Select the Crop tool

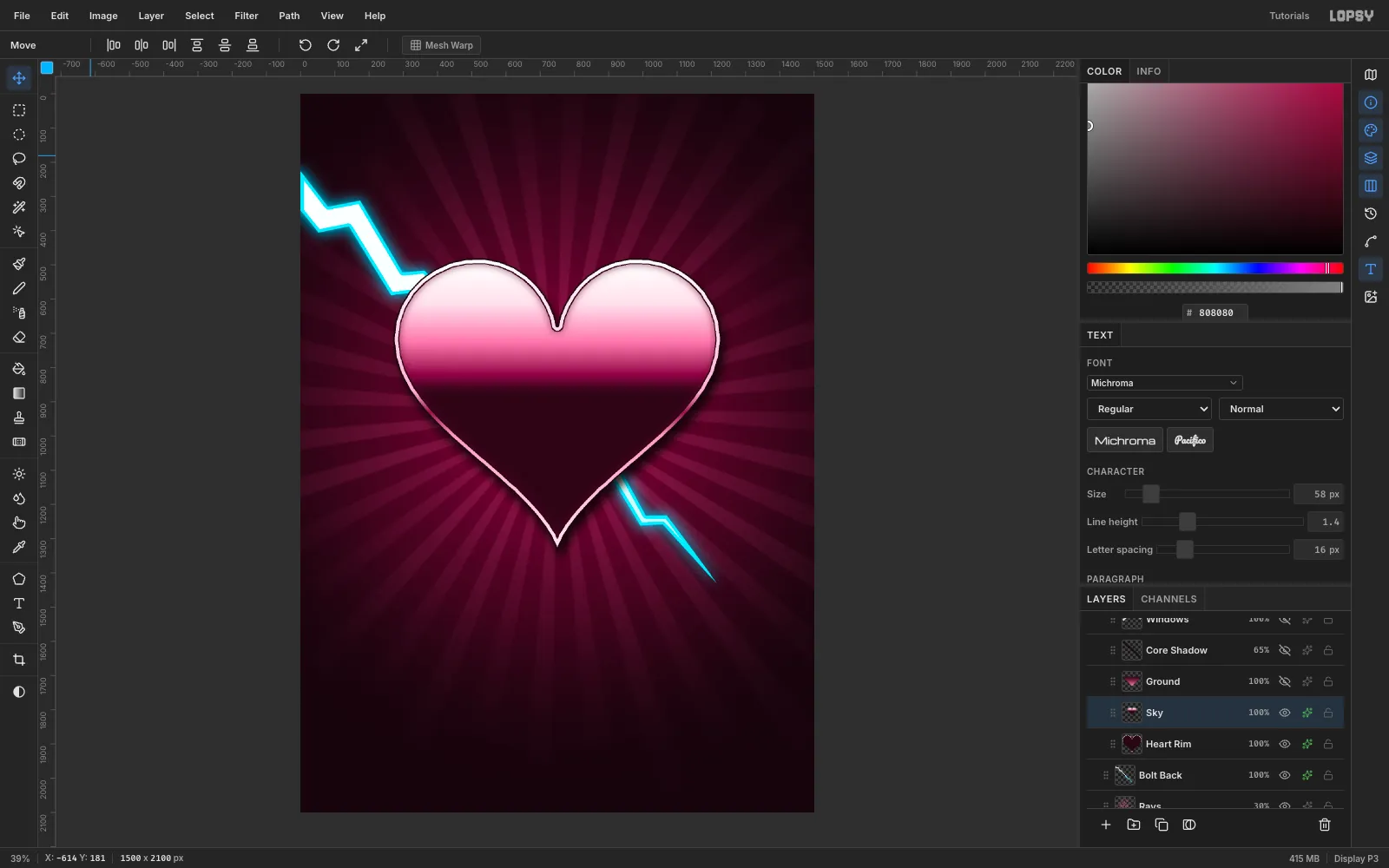tap(19, 660)
